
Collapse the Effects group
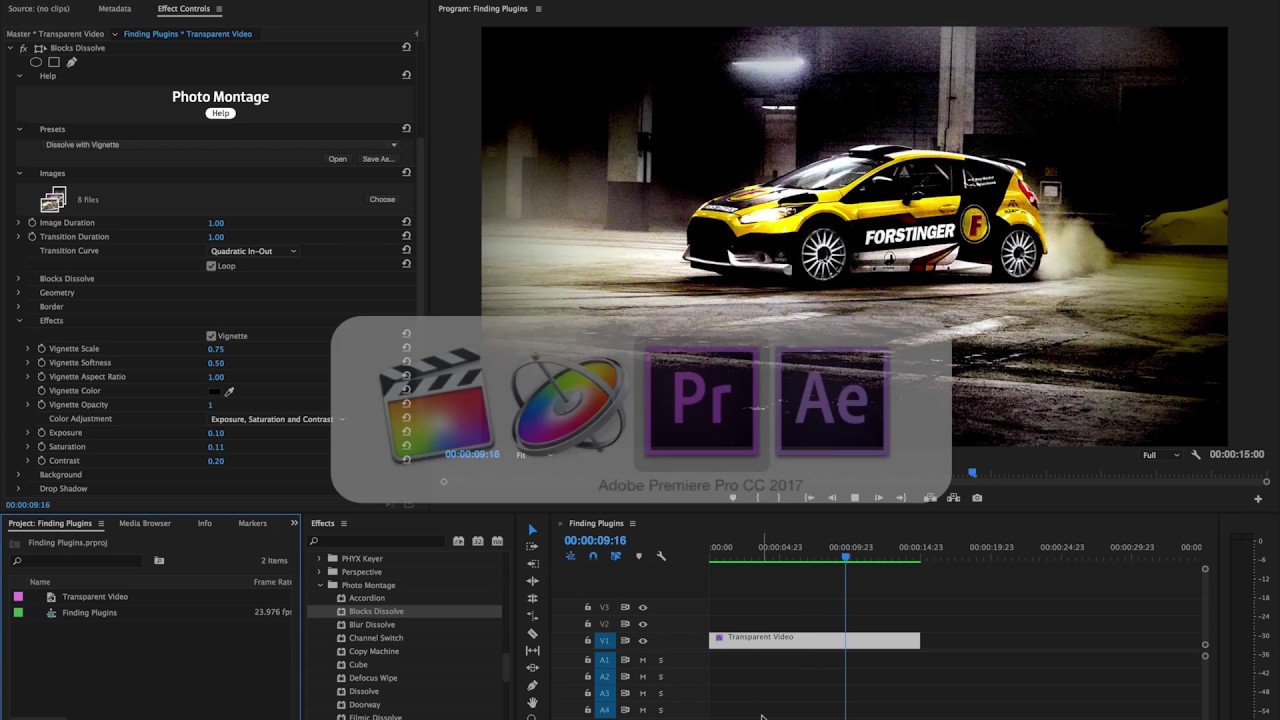pos(18,321)
